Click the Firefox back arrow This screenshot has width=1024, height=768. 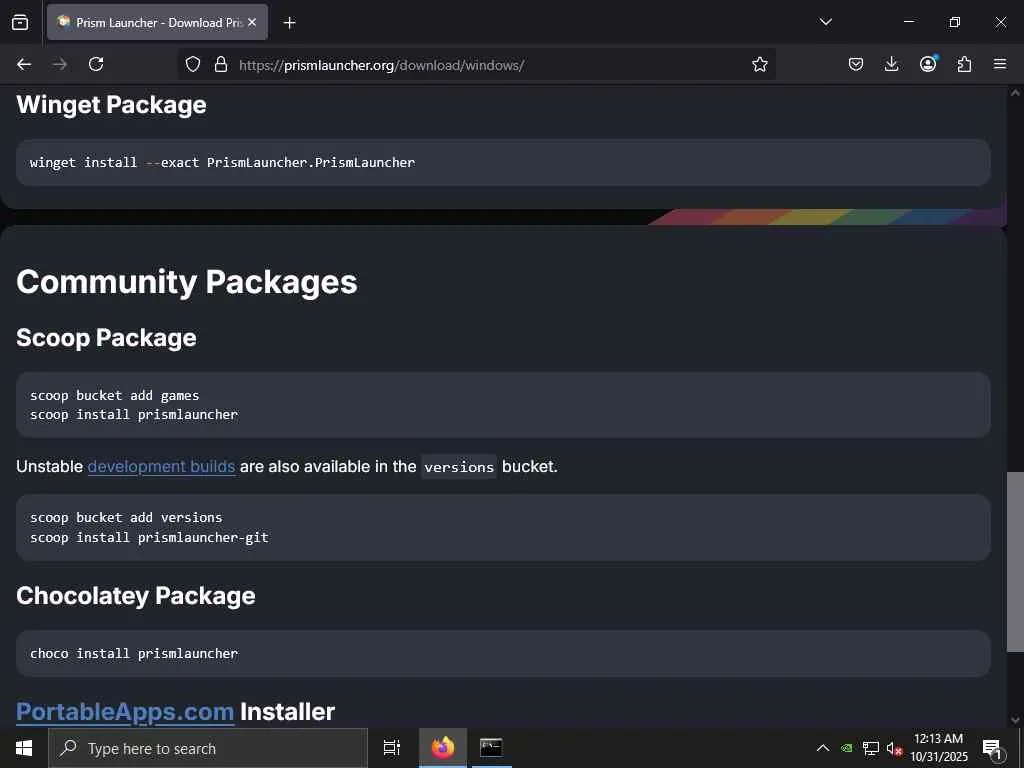click(x=24, y=64)
